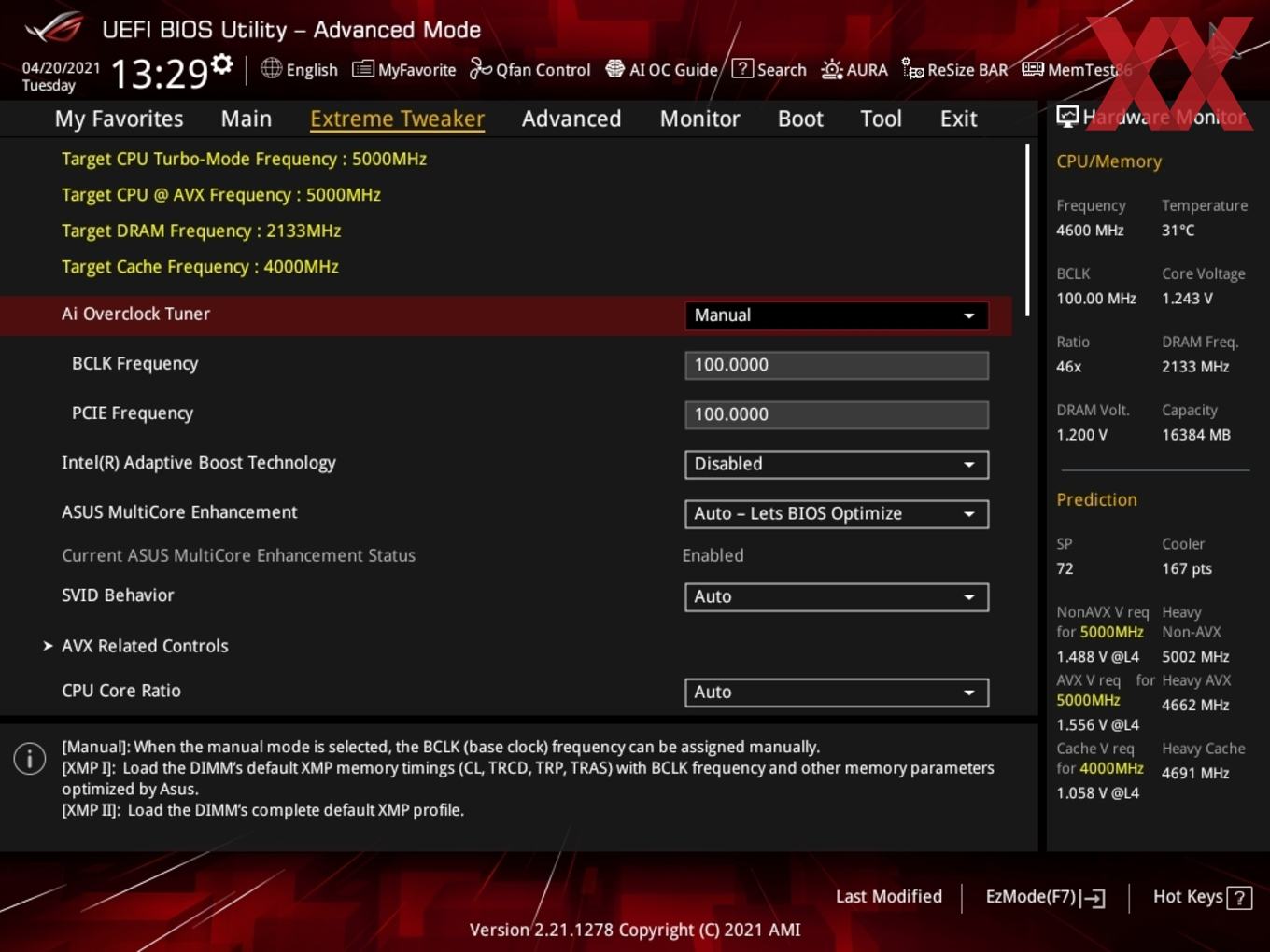Click the Last Modified button
Viewport: 1270px width, 952px height.
888,897
